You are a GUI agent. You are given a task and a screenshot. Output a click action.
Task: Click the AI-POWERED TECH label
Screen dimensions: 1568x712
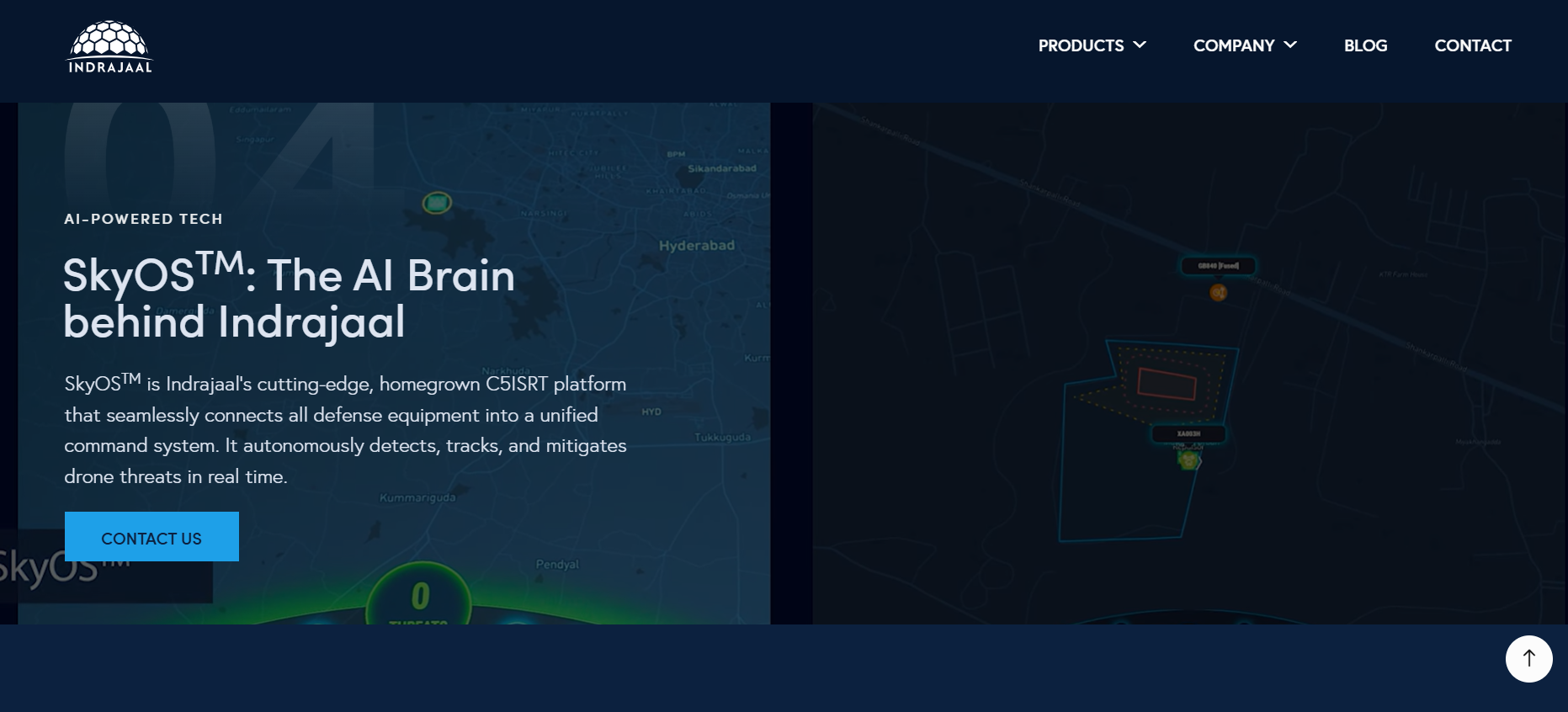tap(144, 219)
